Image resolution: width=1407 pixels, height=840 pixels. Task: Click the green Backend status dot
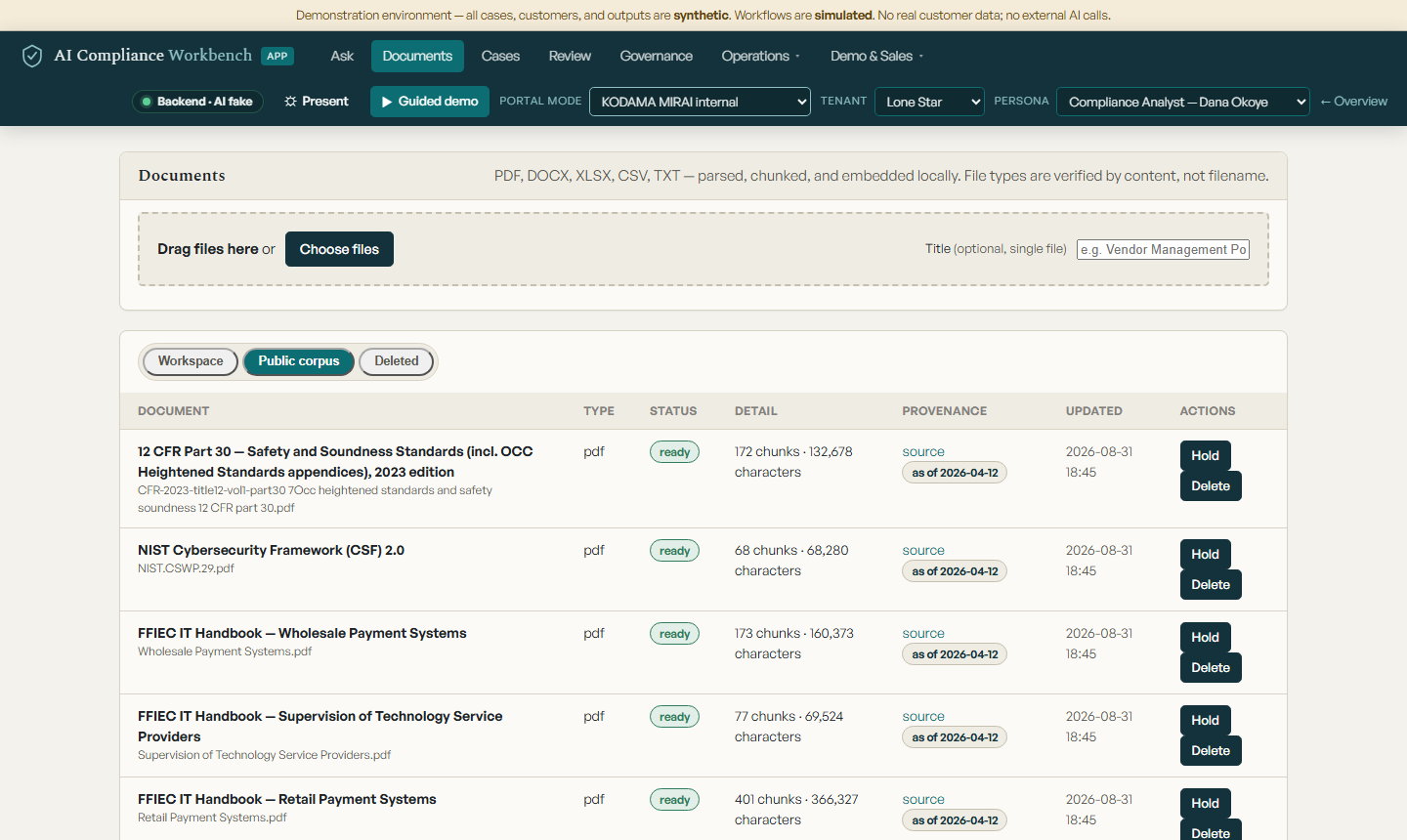point(147,102)
